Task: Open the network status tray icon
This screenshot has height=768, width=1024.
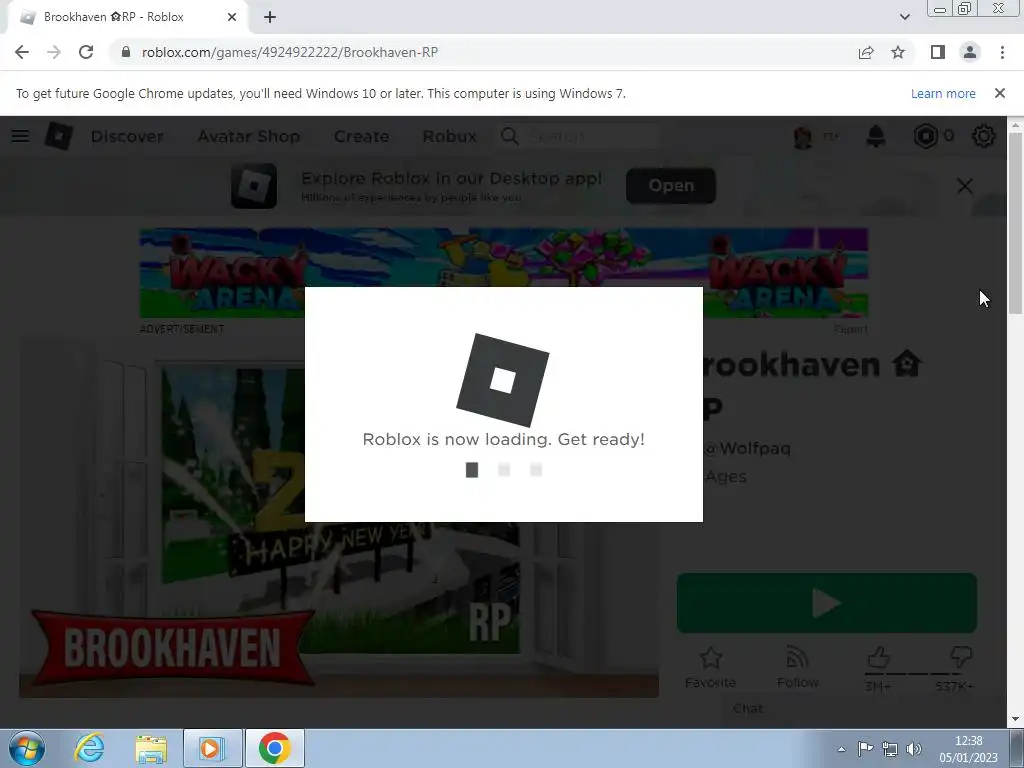Action: pyautogui.click(x=889, y=748)
